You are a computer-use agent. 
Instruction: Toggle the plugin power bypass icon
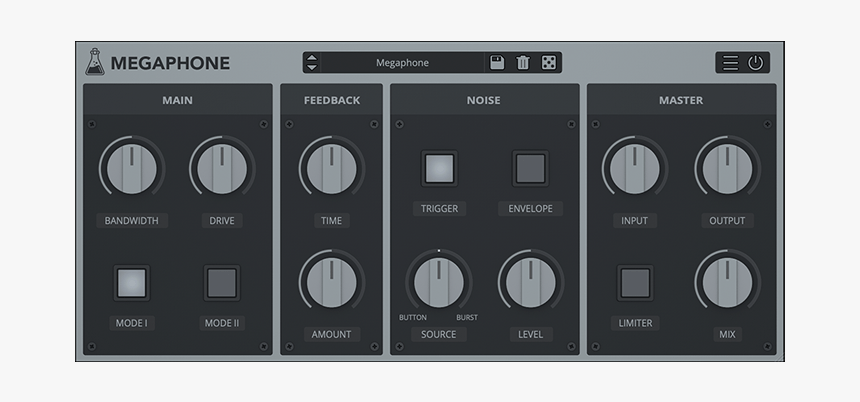coord(755,63)
